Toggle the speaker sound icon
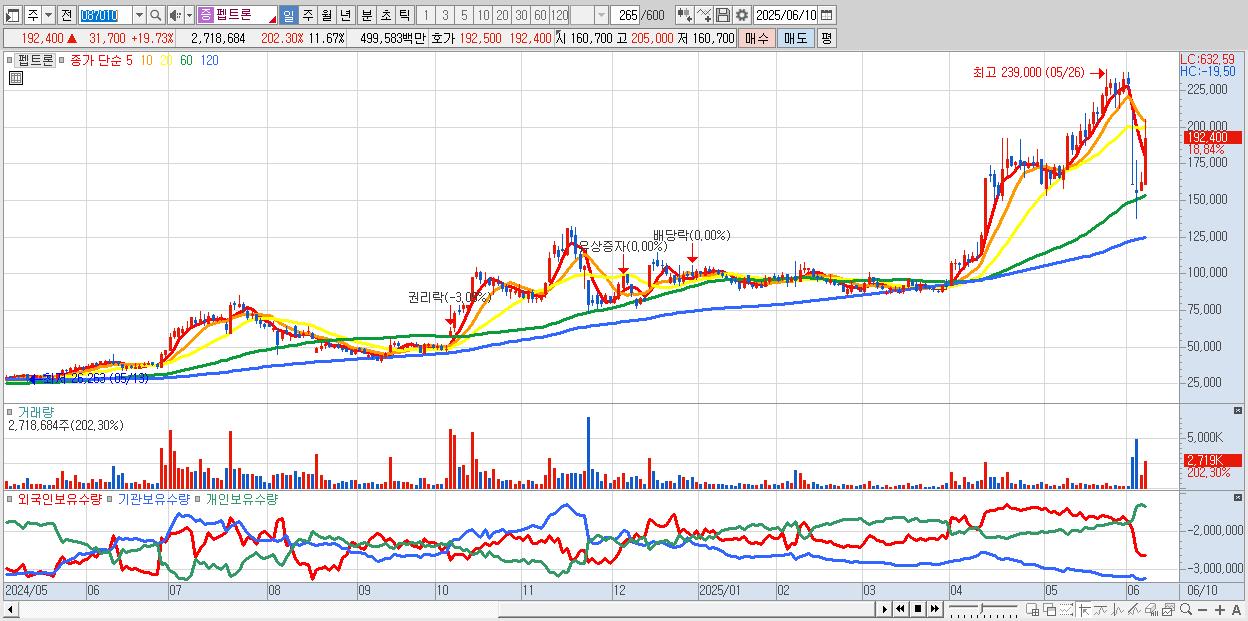The image size is (1248, 621). coord(175,15)
